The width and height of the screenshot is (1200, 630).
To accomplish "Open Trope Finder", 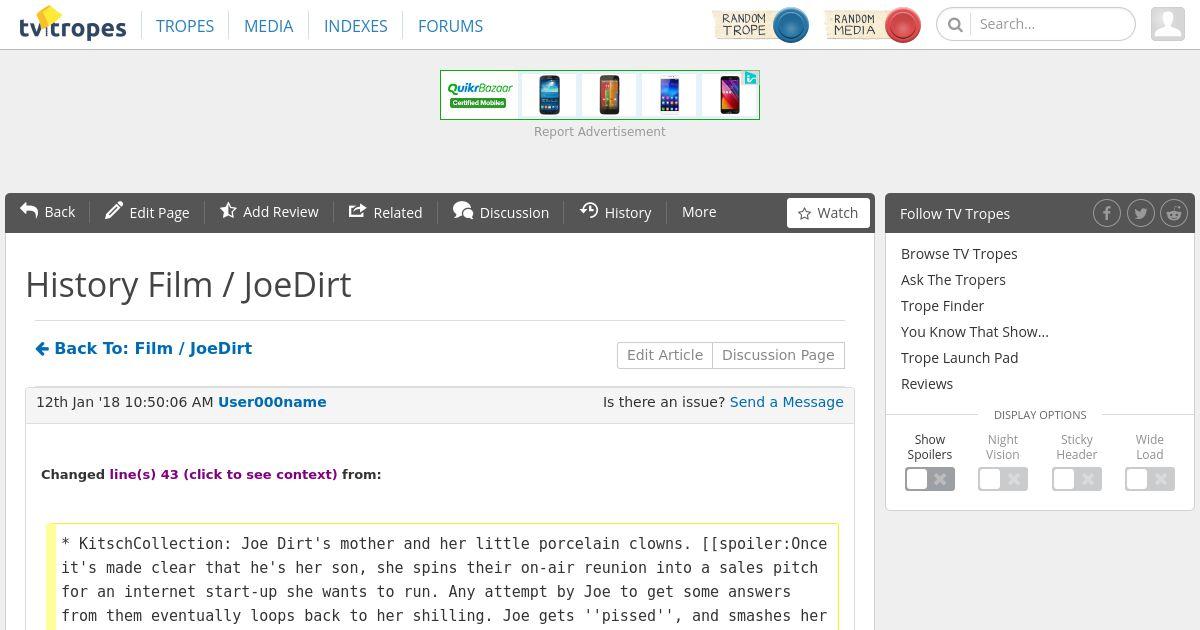I will 942,306.
